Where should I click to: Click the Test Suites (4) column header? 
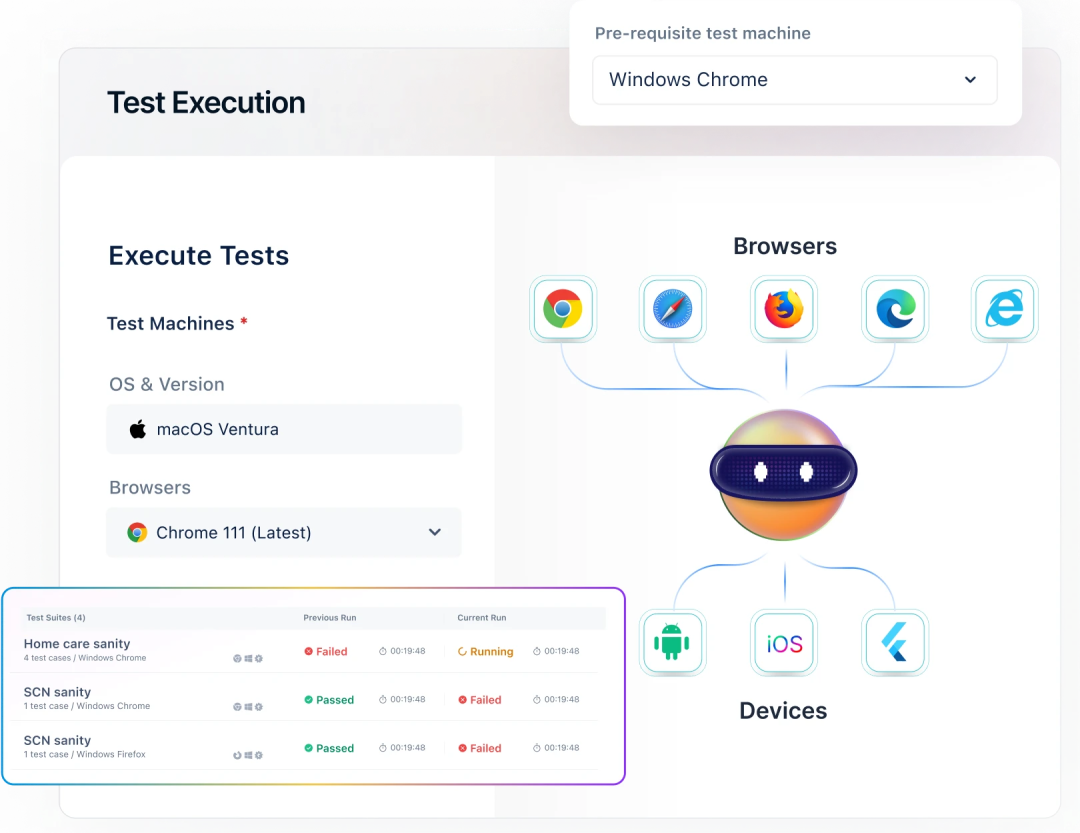[56, 617]
